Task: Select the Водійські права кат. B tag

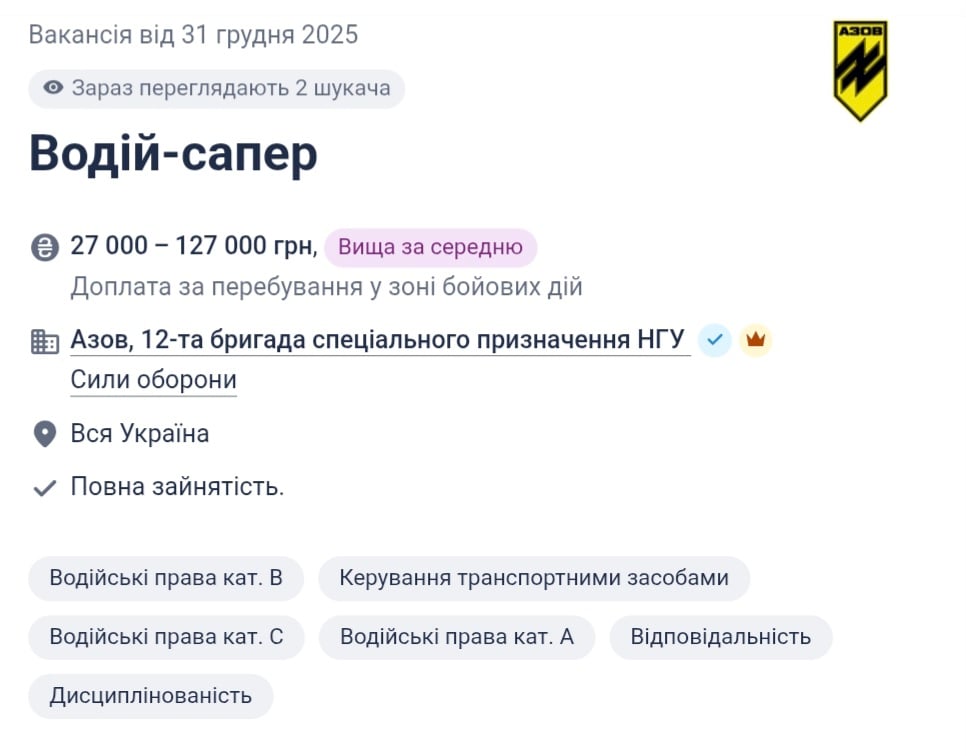Action: tap(165, 578)
